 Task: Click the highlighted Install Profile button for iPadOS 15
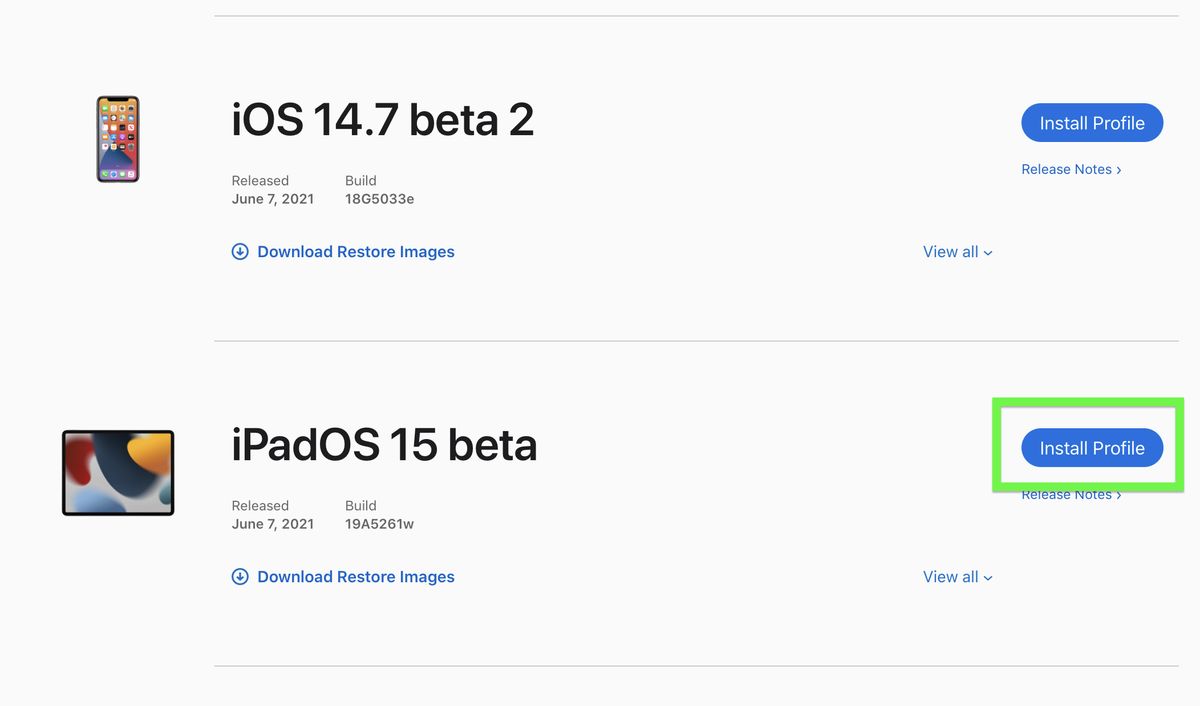[1092, 447]
